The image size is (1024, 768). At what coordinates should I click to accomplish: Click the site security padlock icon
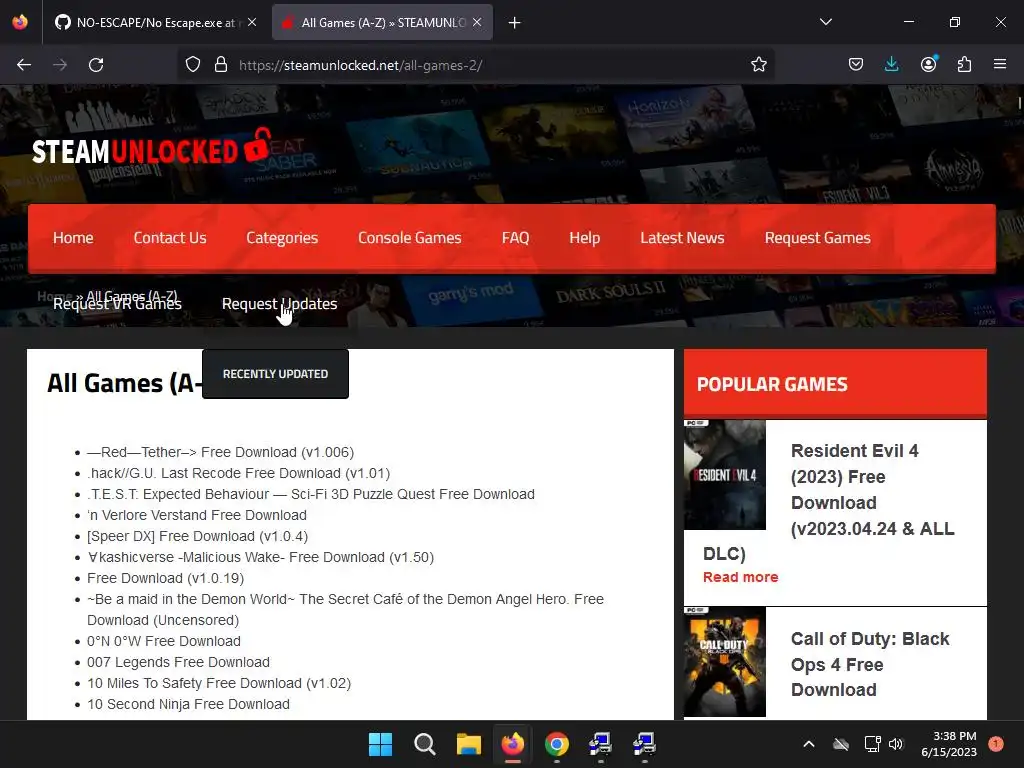click(x=221, y=65)
